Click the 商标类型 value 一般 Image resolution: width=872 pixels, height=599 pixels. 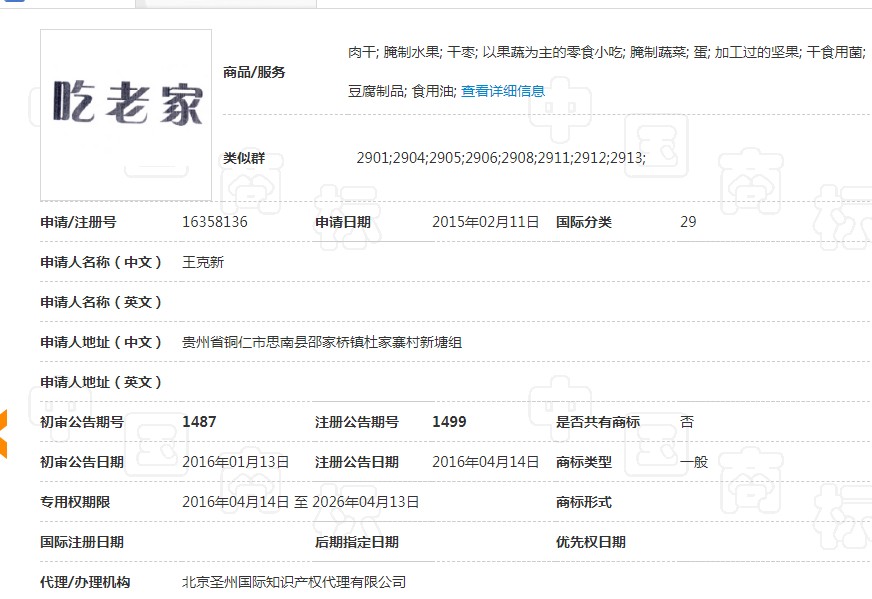pyautogui.click(x=694, y=462)
